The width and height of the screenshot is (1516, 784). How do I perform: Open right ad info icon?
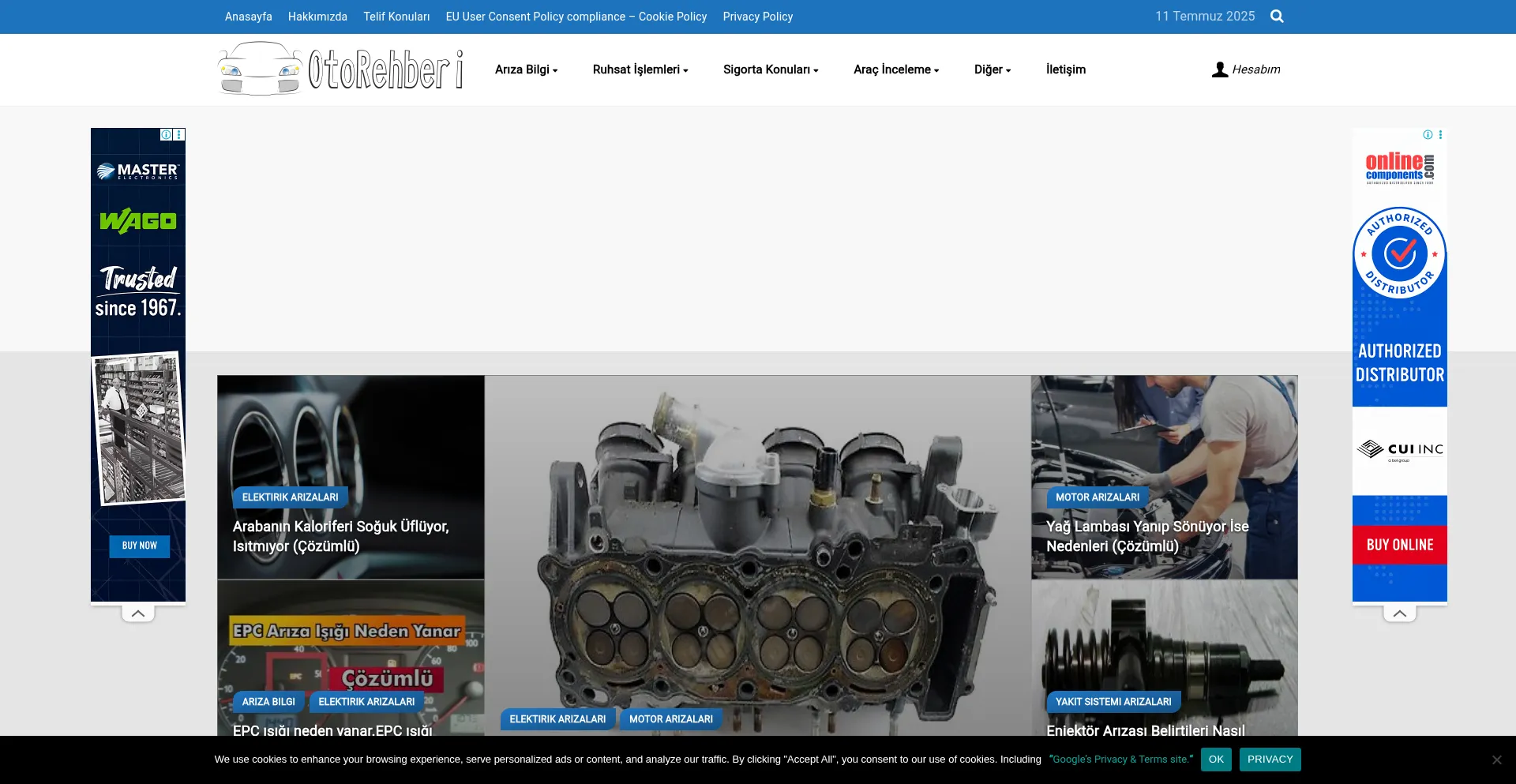pyautogui.click(x=1428, y=135)
